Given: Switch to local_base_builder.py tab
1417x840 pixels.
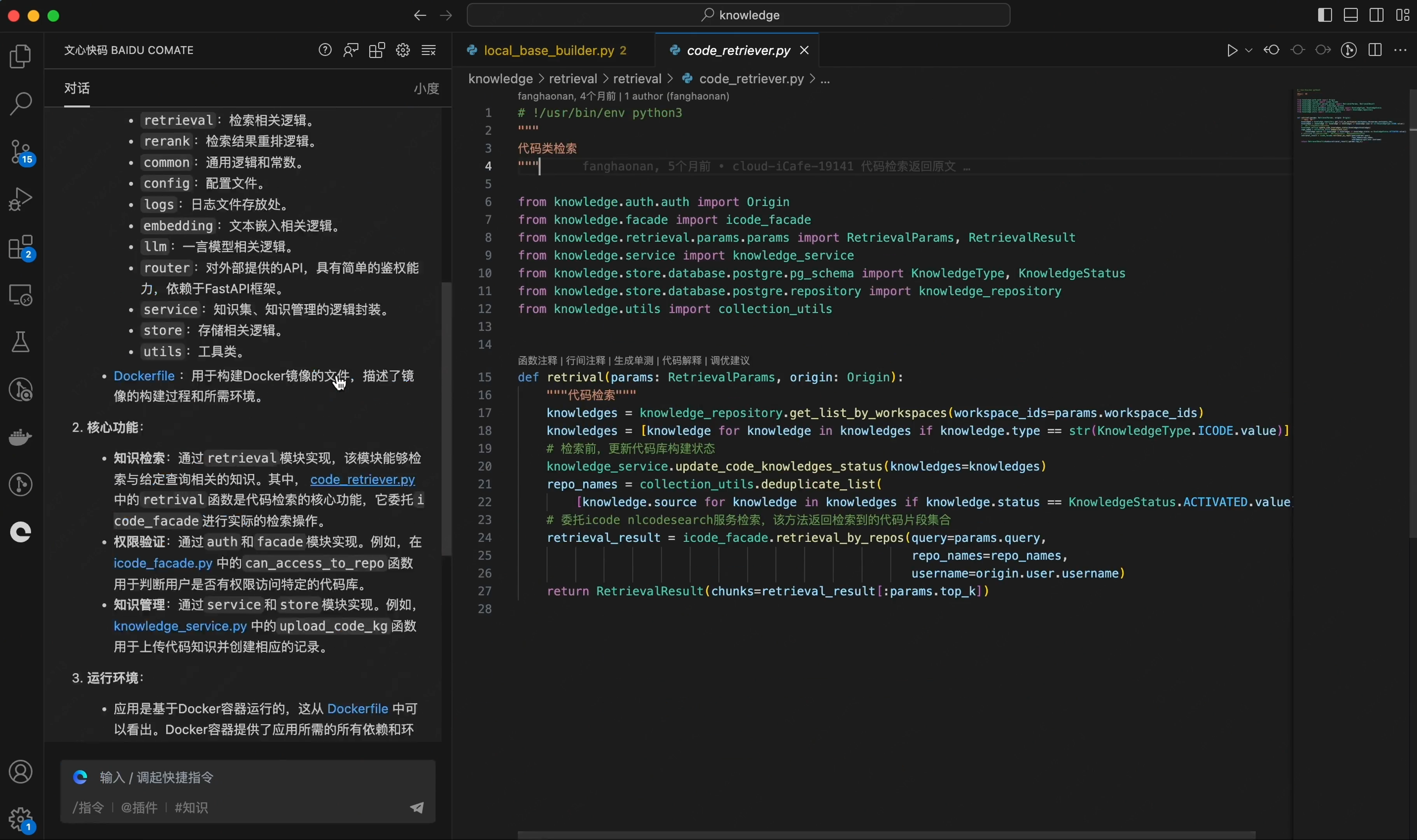Looking at the screenshot, I should pos(548,51).
